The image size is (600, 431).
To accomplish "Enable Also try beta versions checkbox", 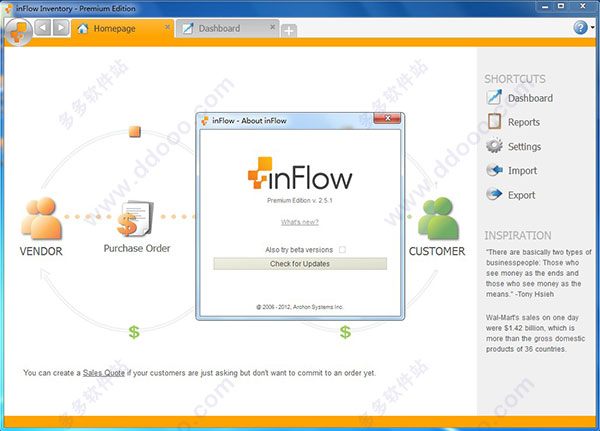I will click(342, 250).
